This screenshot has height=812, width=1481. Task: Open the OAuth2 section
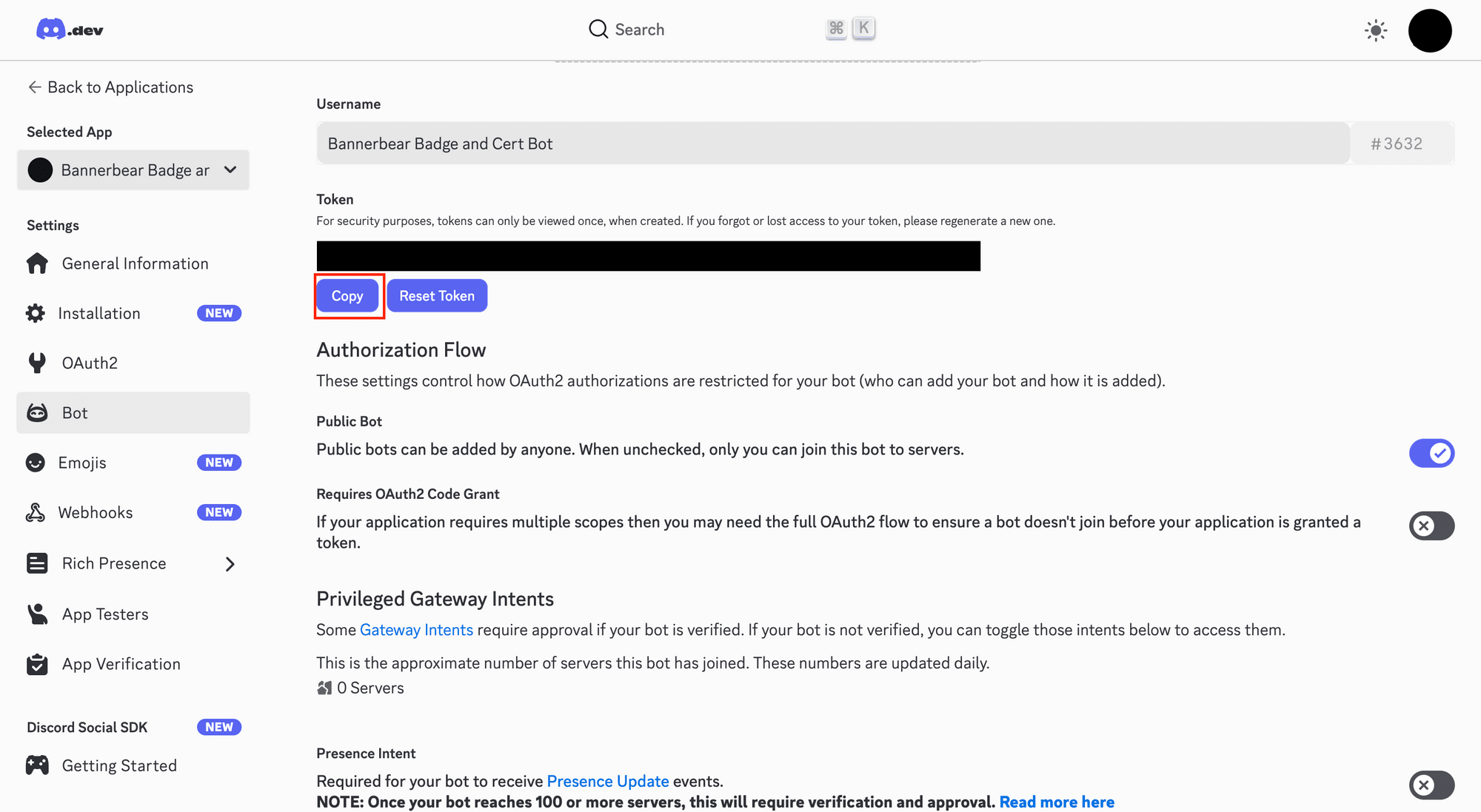tap(89, 362)
